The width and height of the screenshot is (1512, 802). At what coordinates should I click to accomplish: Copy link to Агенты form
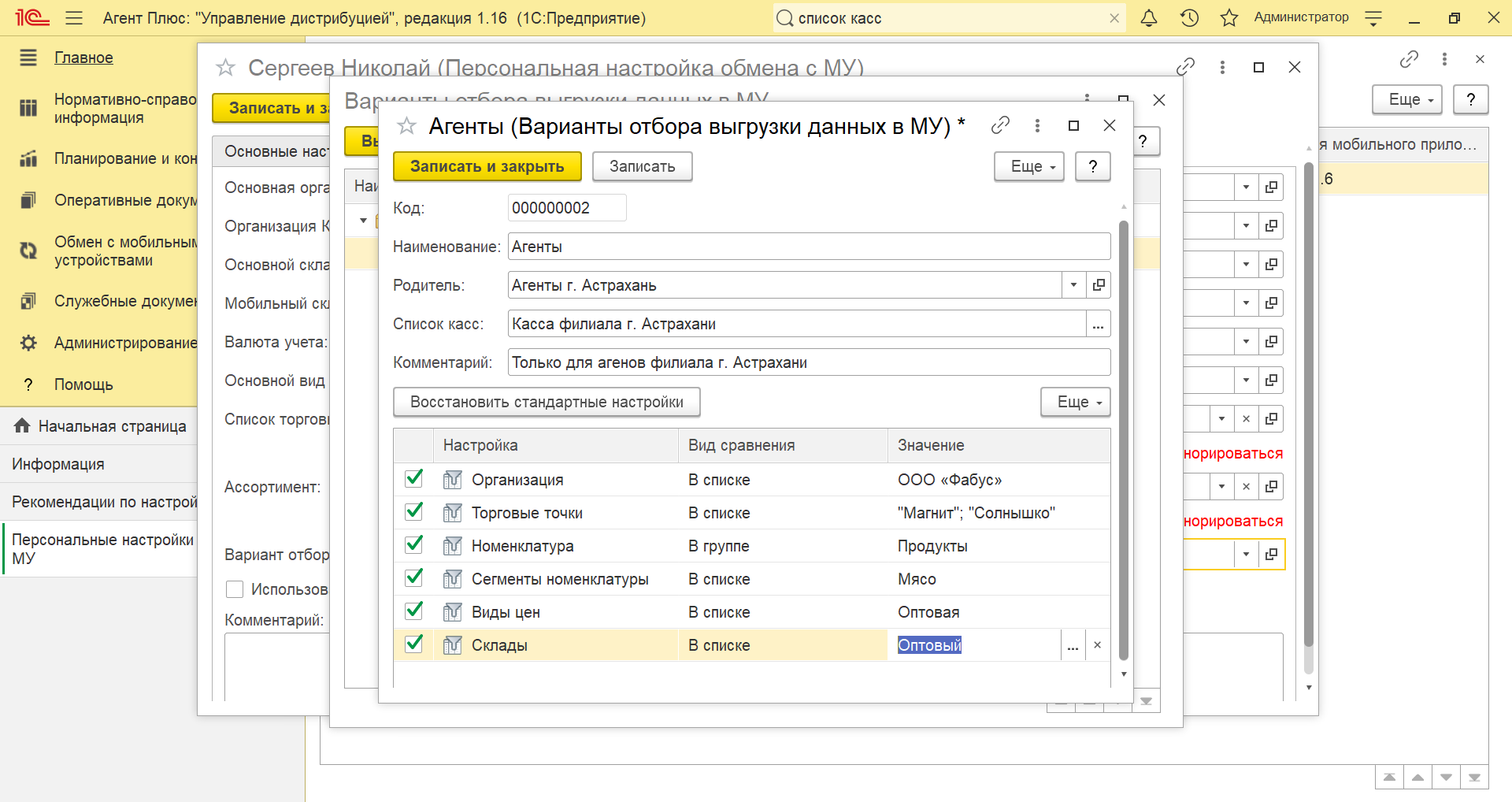tap(1000, 125)
